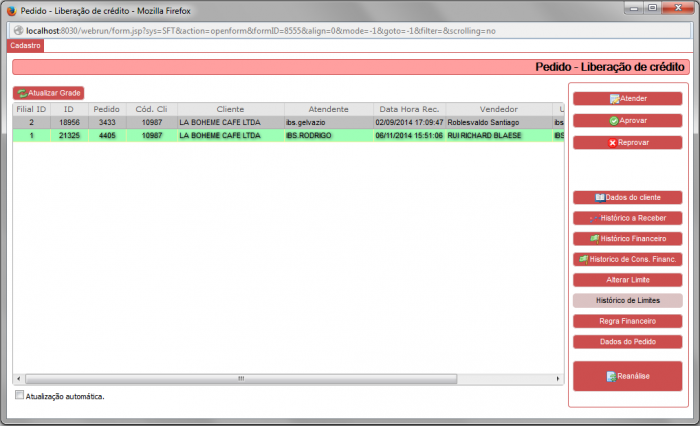
Task: Click atendente cell IBS.RODRIGO
Action: 329,135
